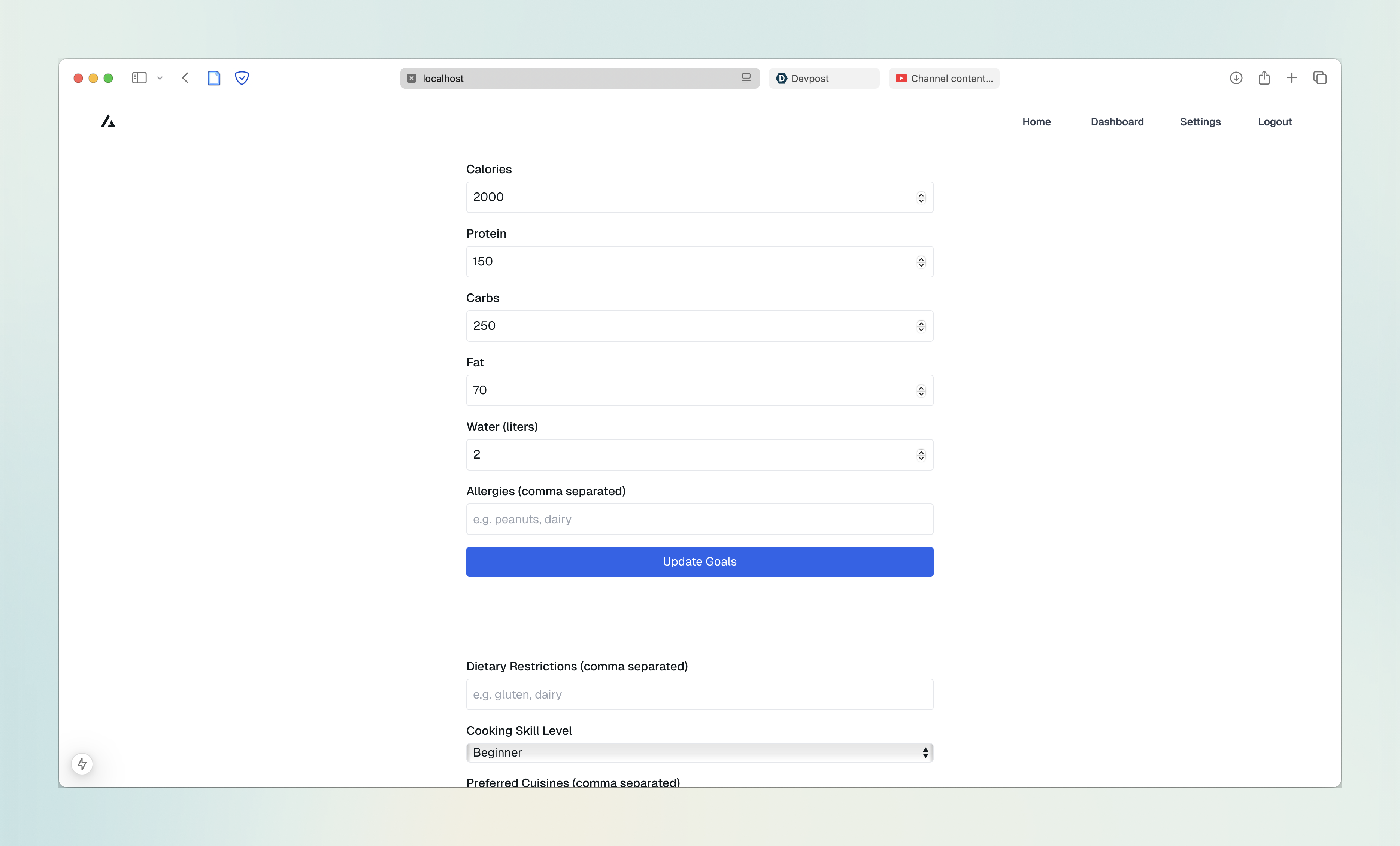Click the Calories field stepper arrows
The width and height of the screenshot is (1400, 846).
(x=921, y=197)
